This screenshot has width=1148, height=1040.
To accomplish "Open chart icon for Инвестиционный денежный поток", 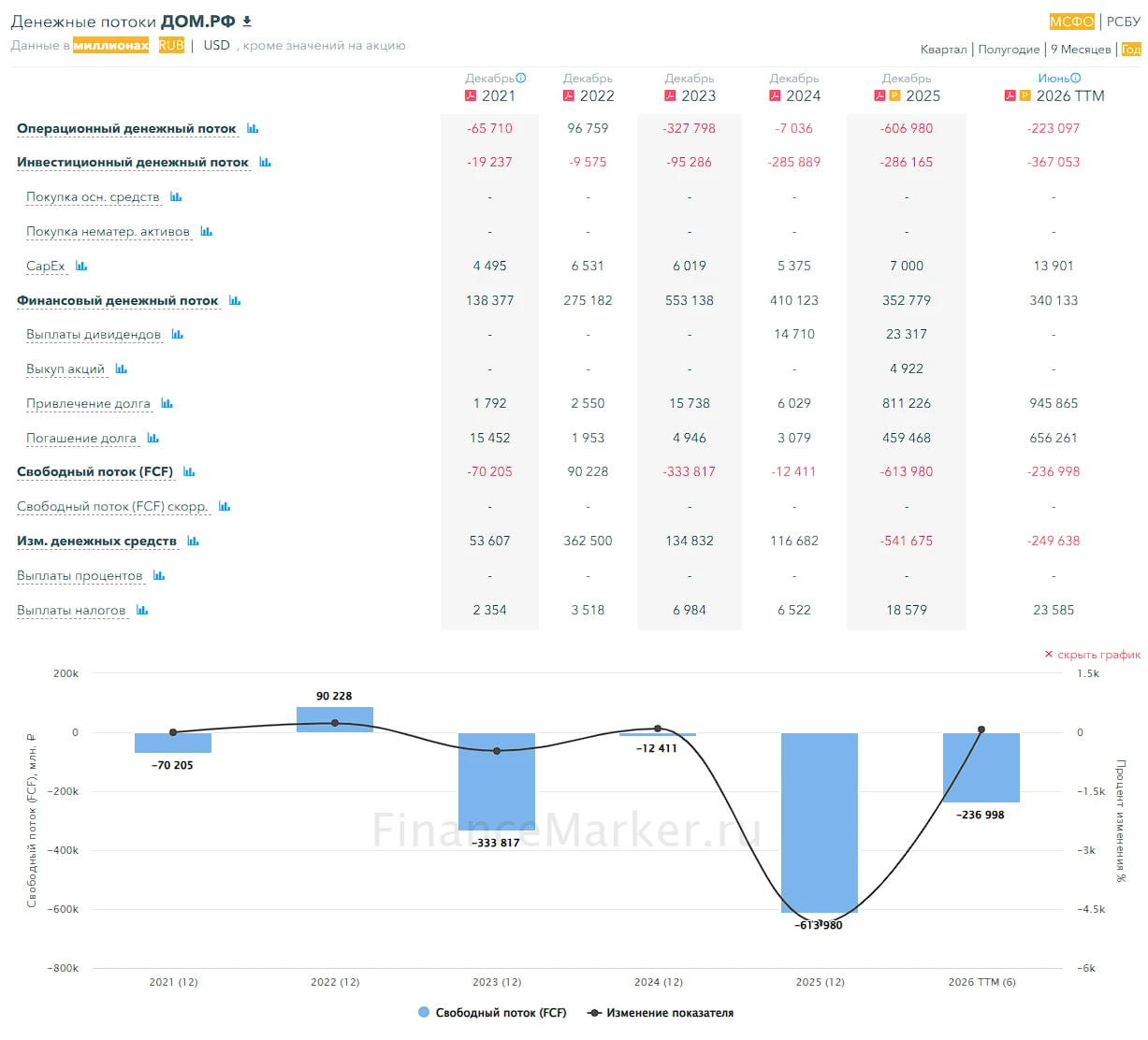I will point(265,162).
